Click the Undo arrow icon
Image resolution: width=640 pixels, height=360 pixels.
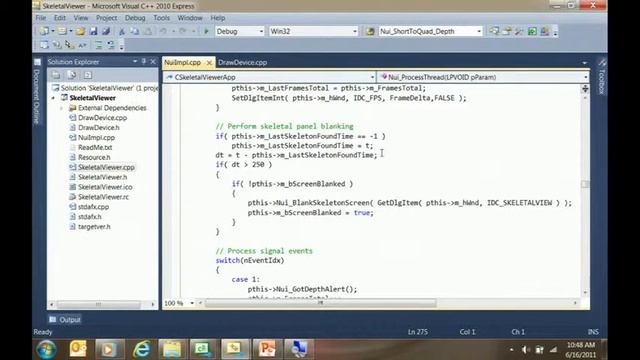[163, 31]
